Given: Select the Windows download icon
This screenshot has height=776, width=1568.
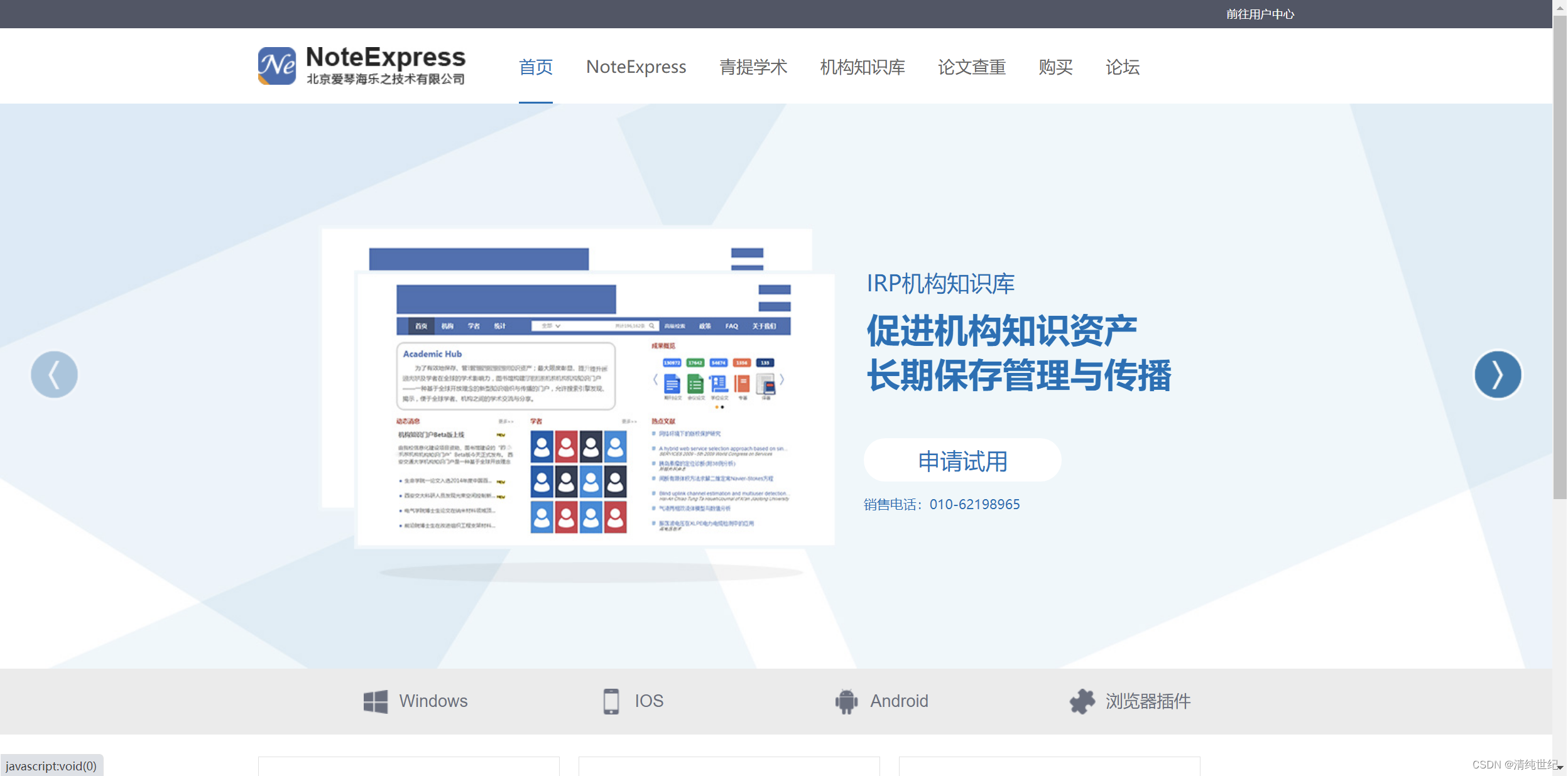Looking at the screenshot, I should tap(375, 701).
